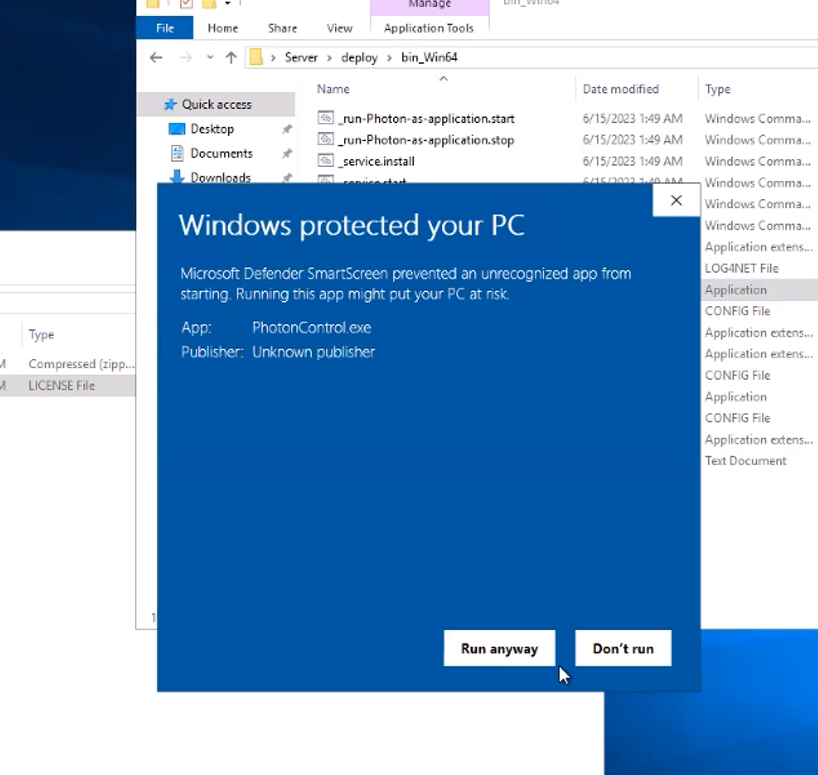
Task: Expand the chevron before Server breadcrumb
Action: (273, 58)
